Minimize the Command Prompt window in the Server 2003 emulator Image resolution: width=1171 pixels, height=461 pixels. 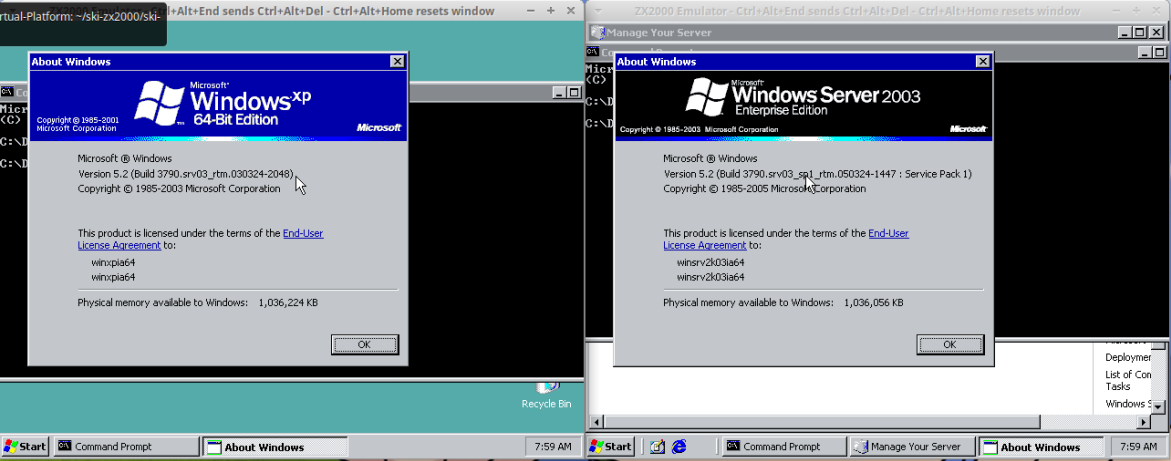tap(1145, 52)
